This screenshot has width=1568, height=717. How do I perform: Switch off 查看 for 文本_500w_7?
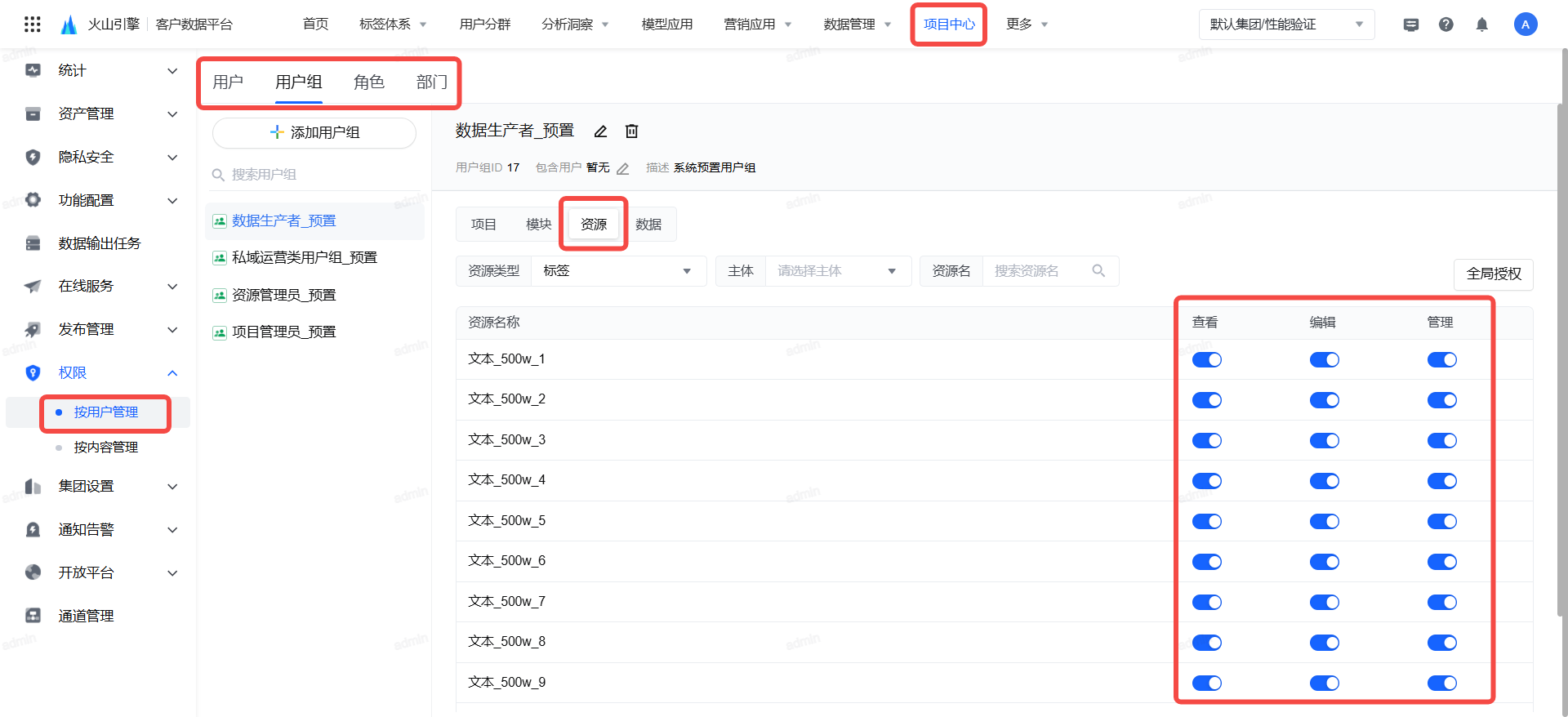[x=1206, y=602]
